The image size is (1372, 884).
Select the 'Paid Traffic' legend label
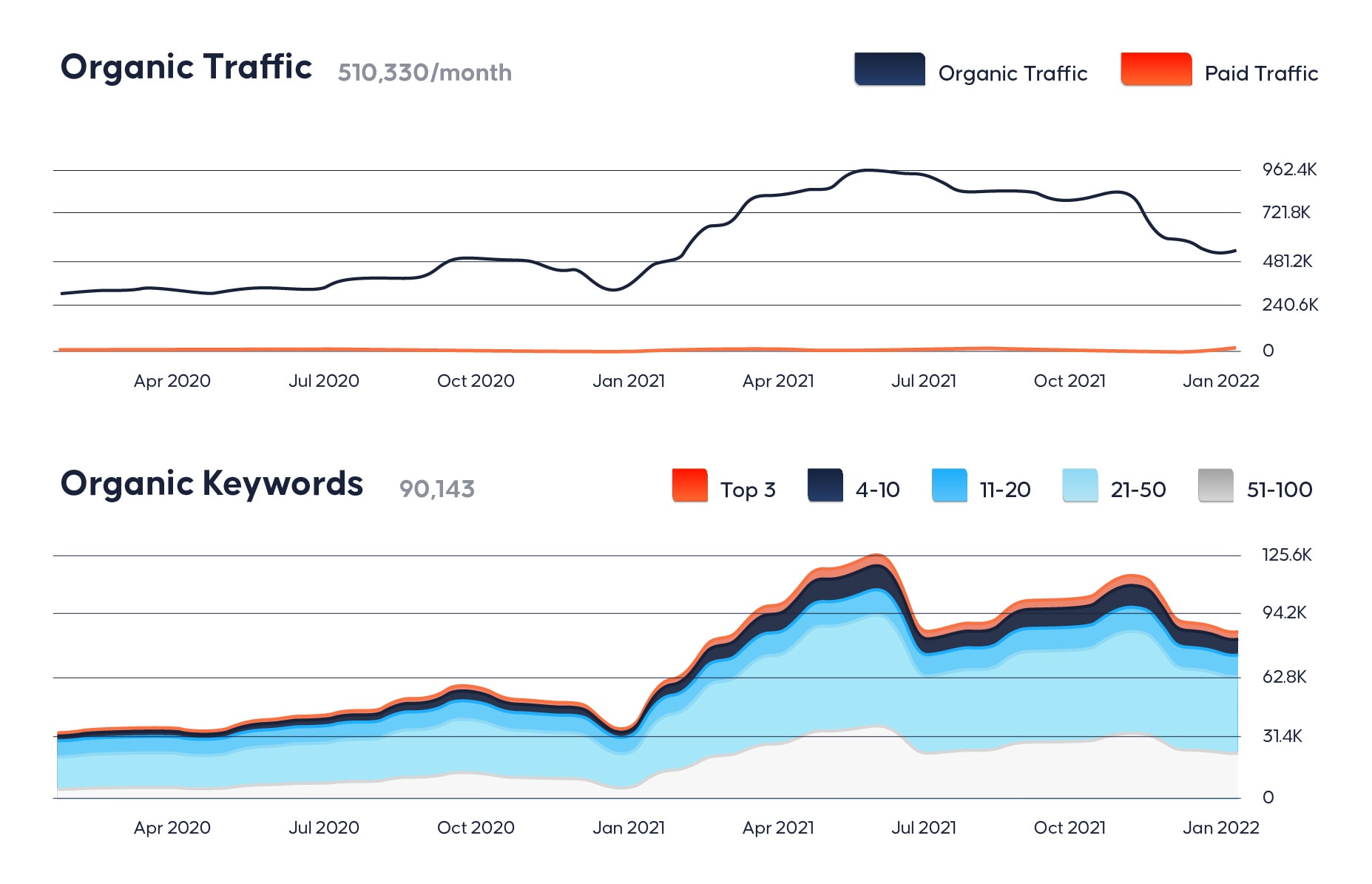[x=1261, y=73]
